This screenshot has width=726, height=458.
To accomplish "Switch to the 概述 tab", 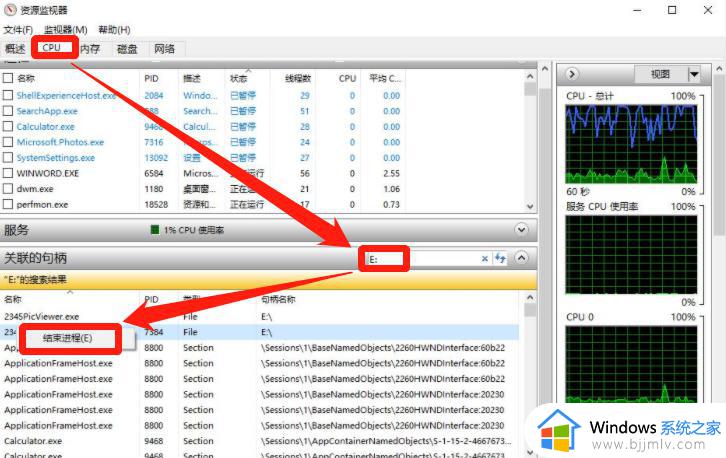I will click(x=15, y=48).
